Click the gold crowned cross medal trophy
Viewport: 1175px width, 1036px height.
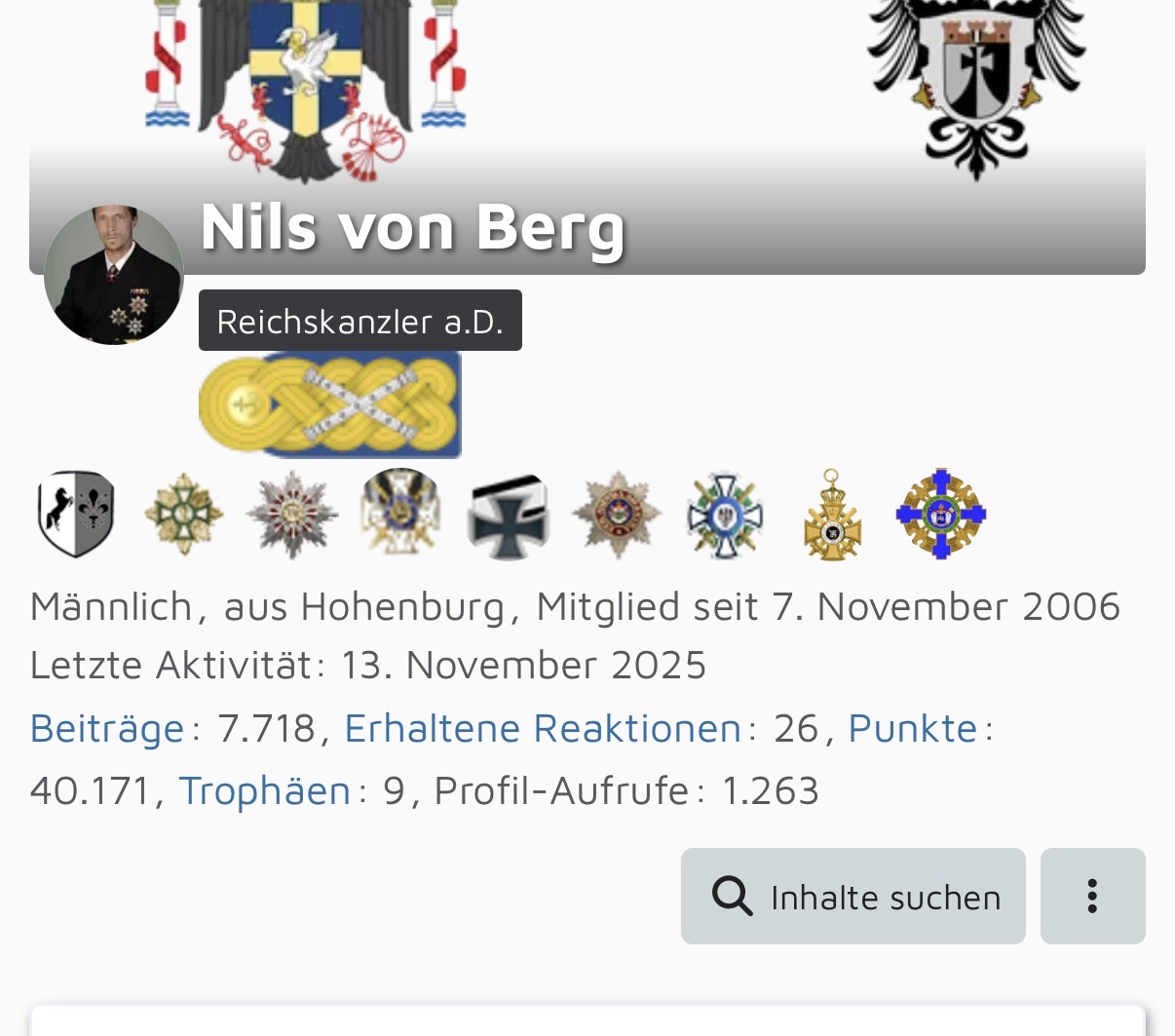[832, 516]
